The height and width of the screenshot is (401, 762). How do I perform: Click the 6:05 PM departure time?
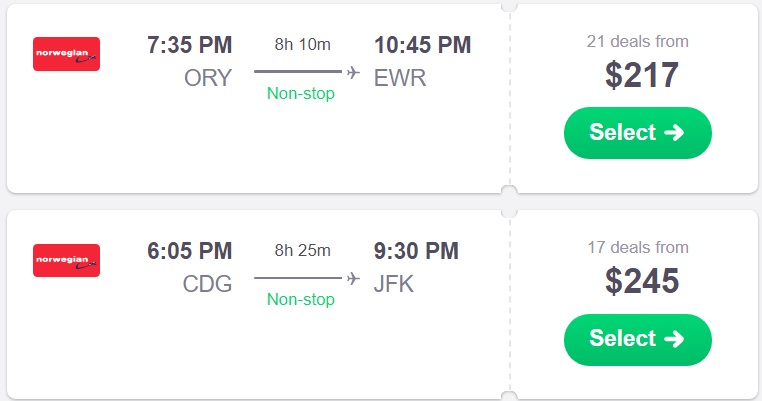189,251
